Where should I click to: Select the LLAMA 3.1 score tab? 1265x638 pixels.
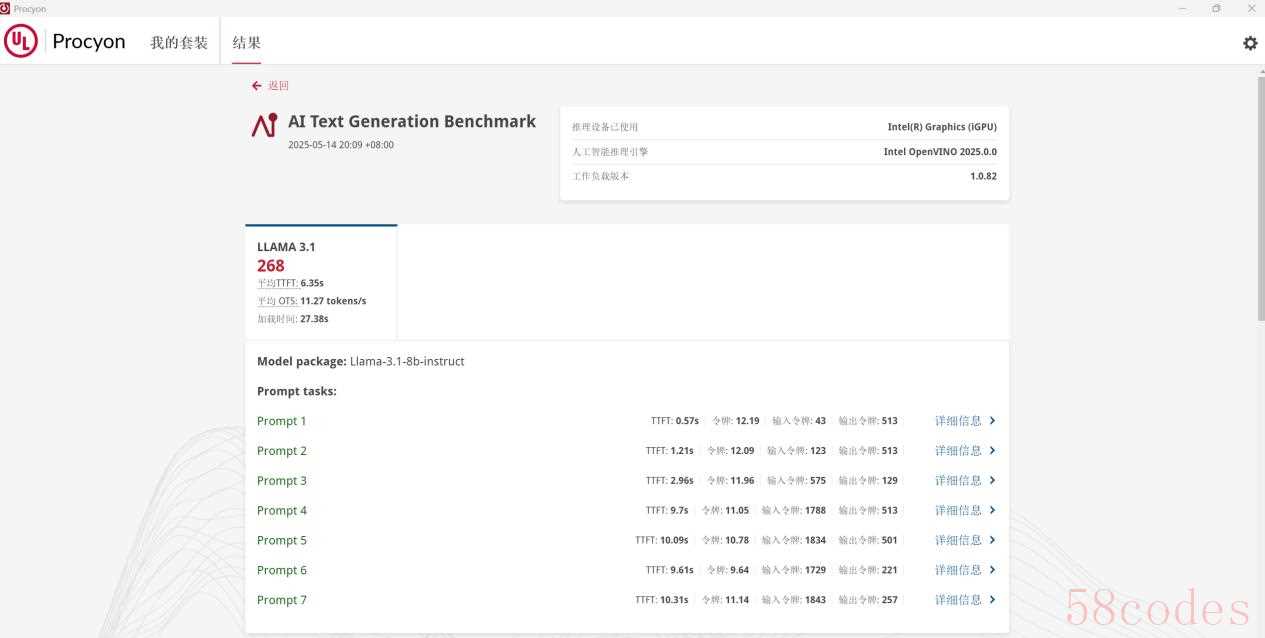(321, 283)
